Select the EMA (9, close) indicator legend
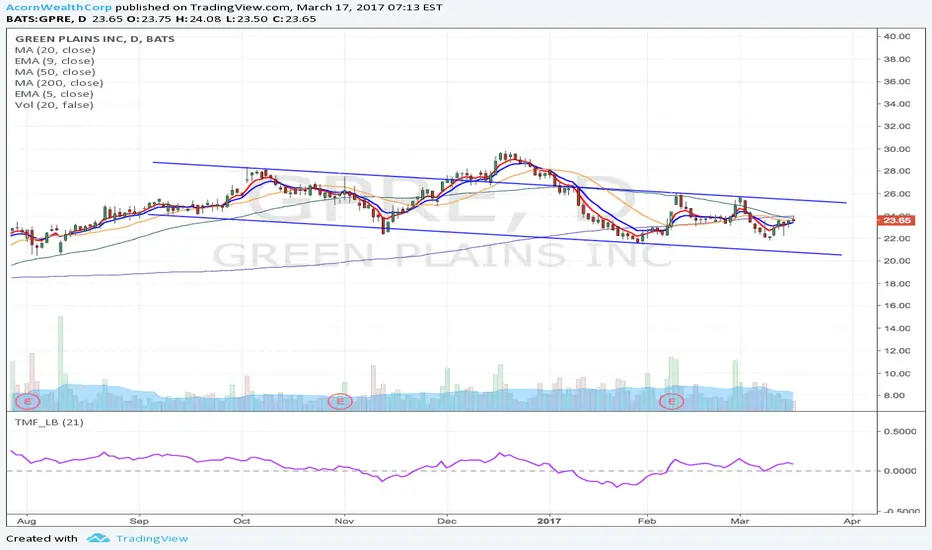The width and height of the screenshot is (932, 550). 54,61
